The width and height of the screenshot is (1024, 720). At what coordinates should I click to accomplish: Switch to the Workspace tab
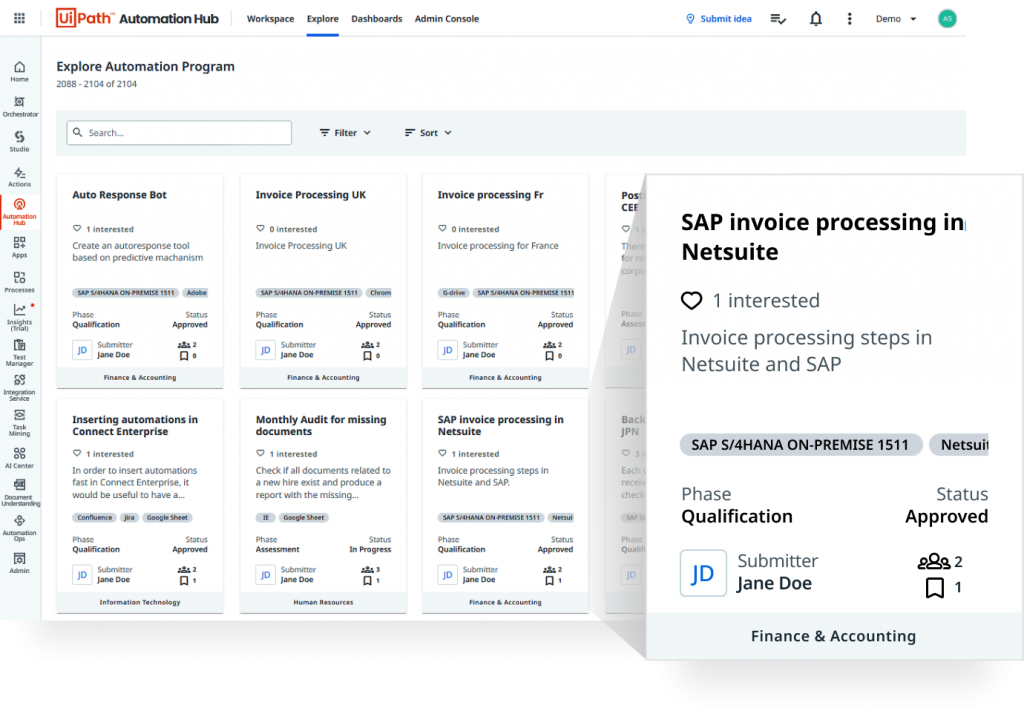(270, 19)
